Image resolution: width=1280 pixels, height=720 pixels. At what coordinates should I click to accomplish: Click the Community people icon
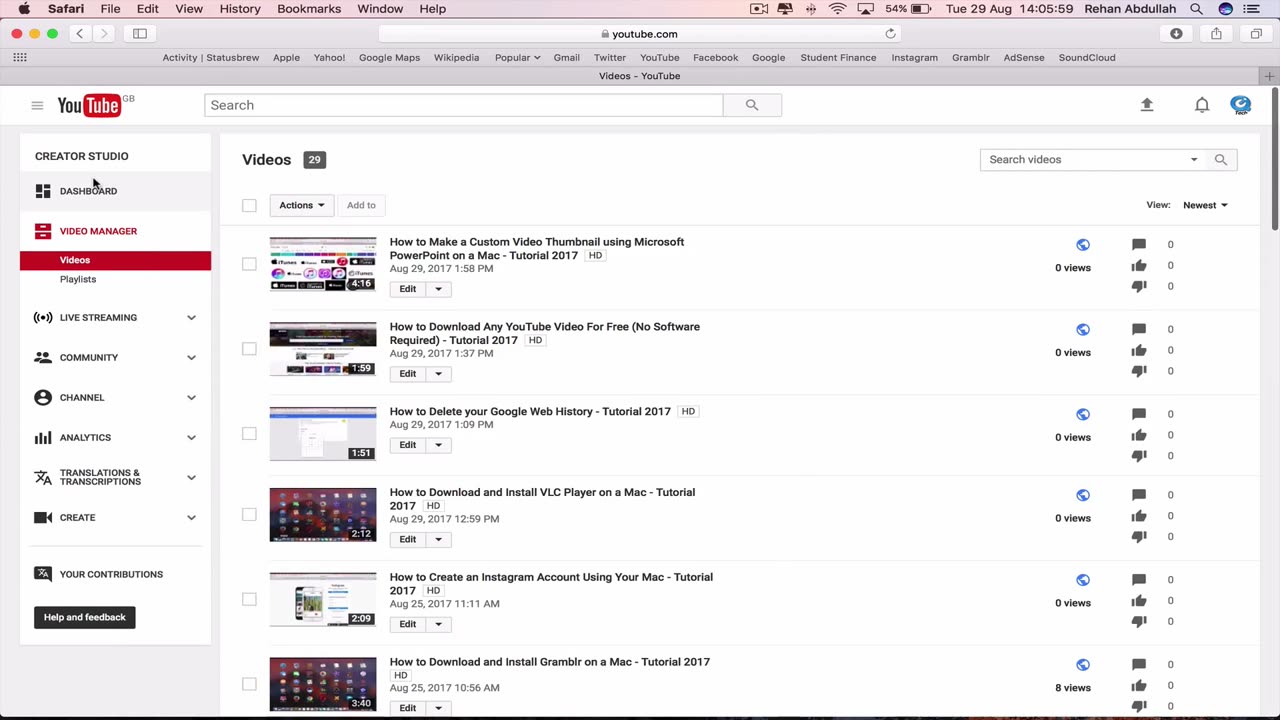pyautogui.click(x=43, y=357)
